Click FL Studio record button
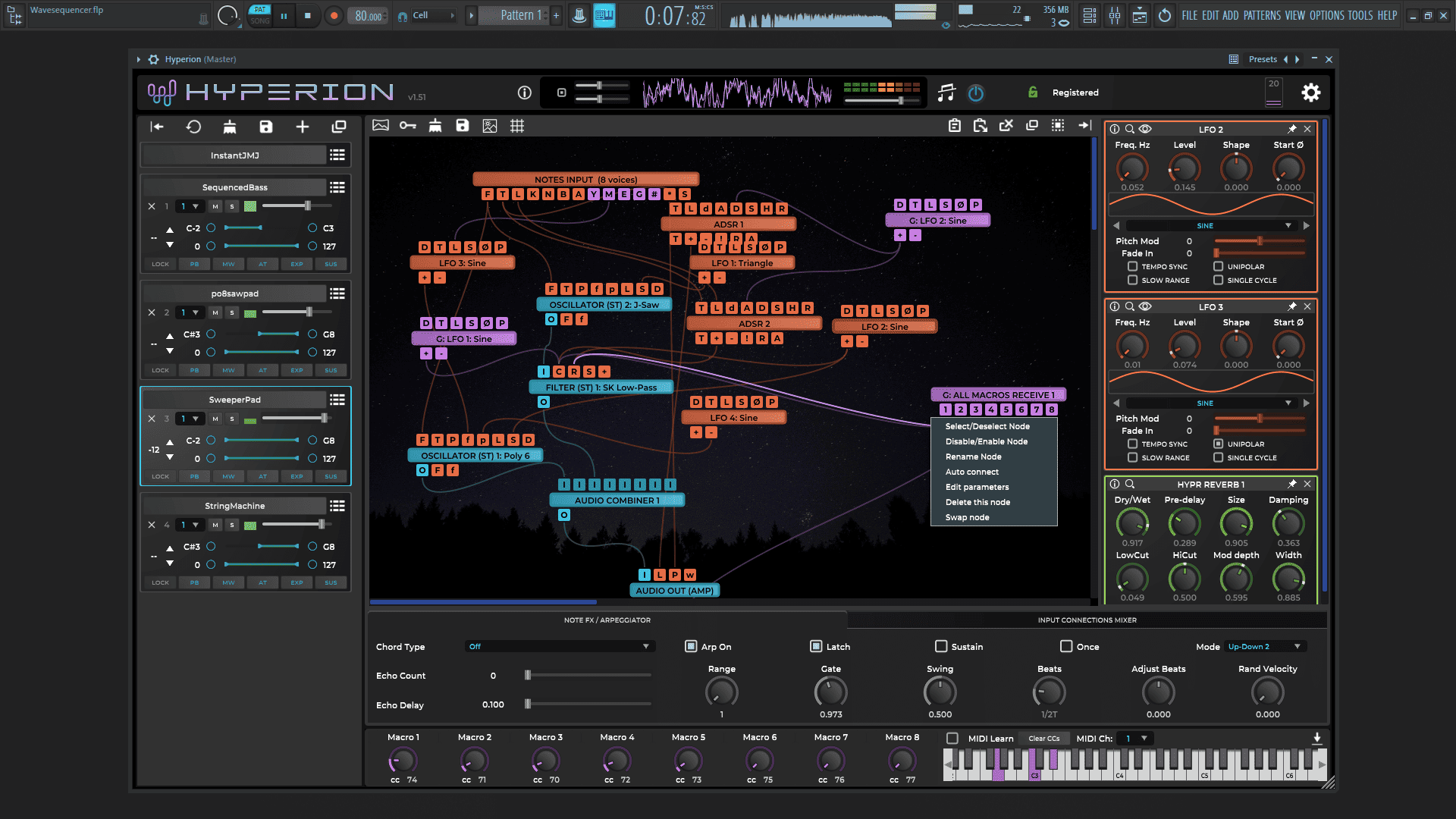 pos(333,15)
